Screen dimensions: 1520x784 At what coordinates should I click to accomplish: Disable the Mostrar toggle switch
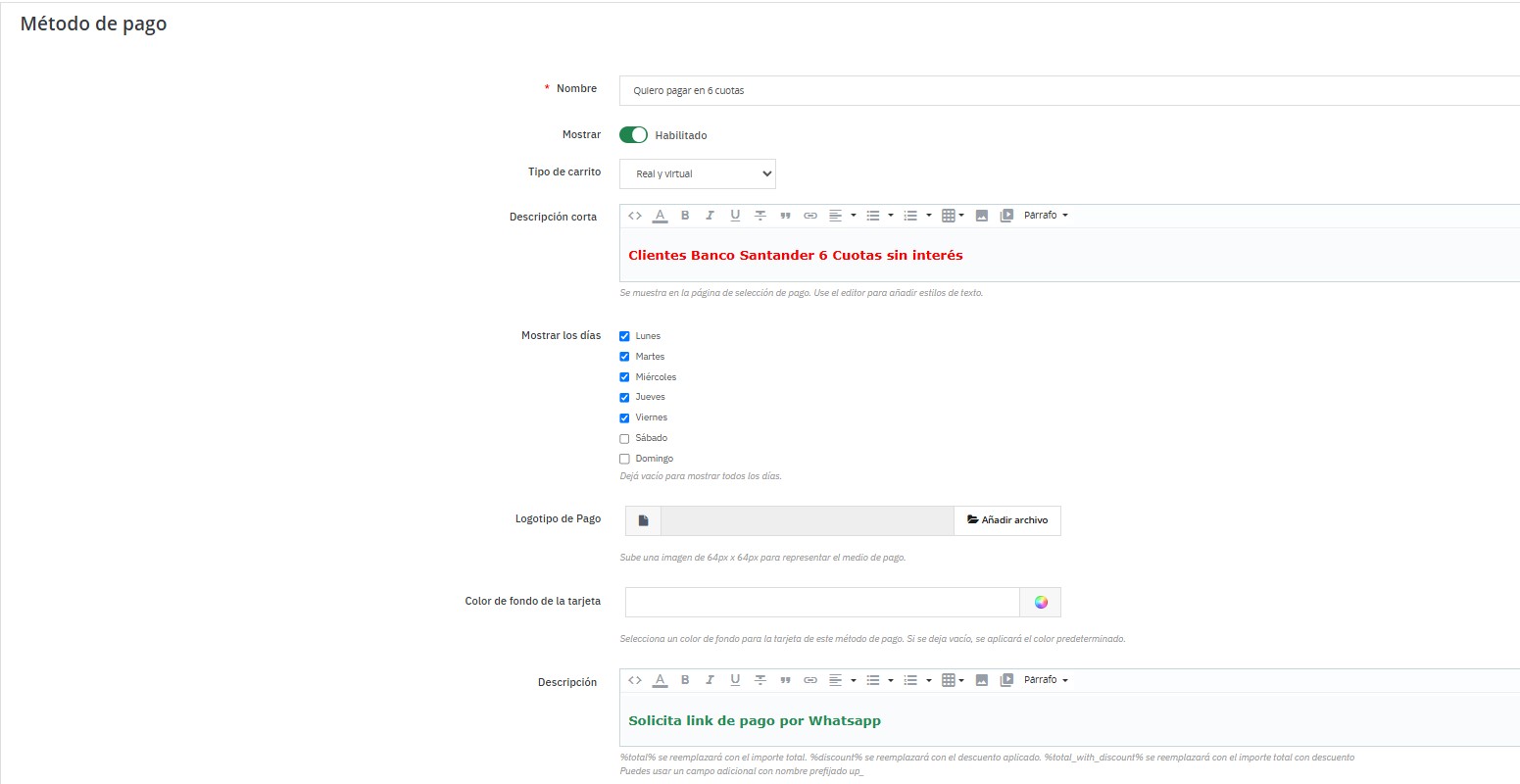pyautogui.click(x=633, y=135)
